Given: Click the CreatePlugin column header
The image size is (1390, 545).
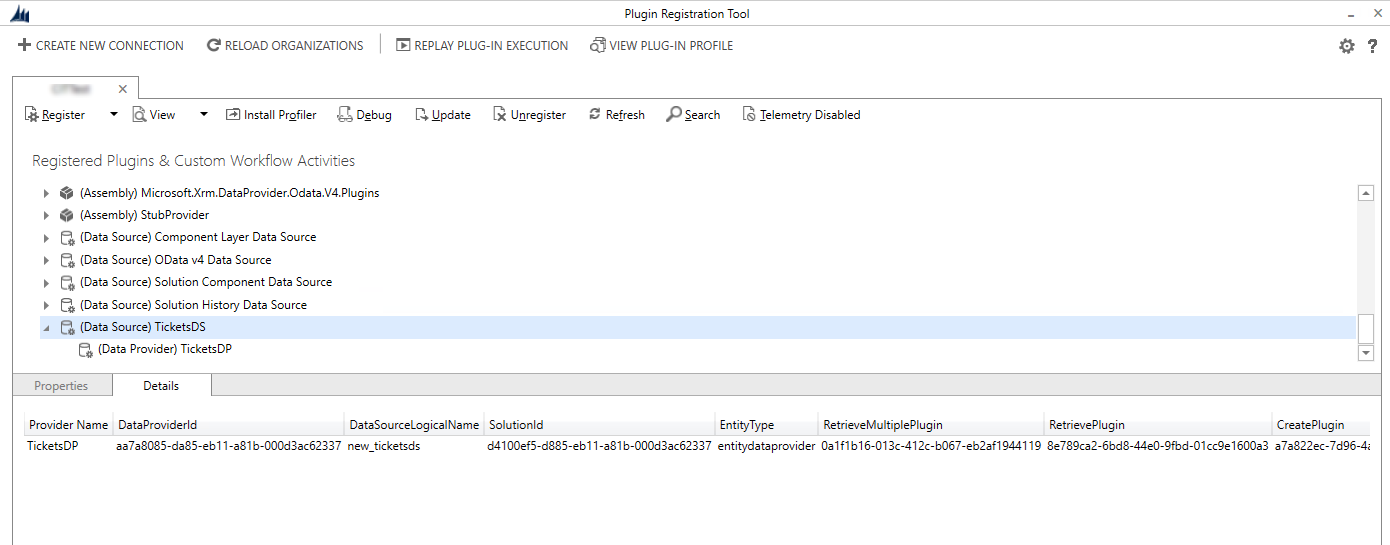Looking at the screenshot, I should (x=1322, y=425).
